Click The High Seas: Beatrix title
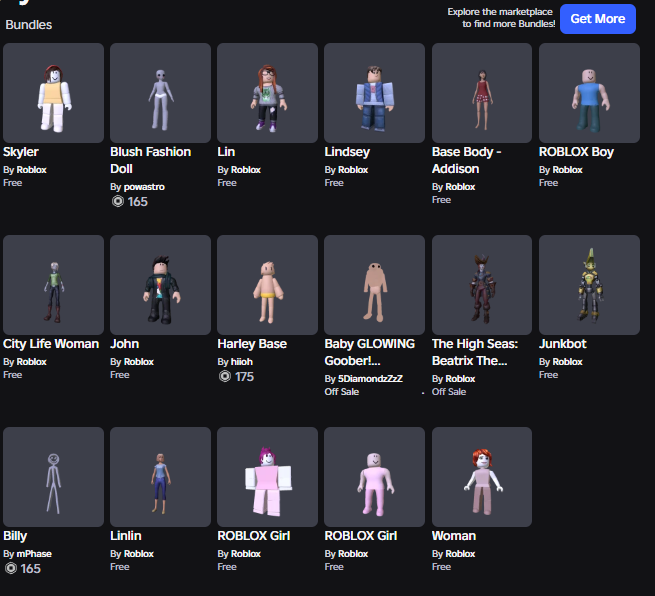The width and height of the screenshot is (655, 596). coord(475,352)
